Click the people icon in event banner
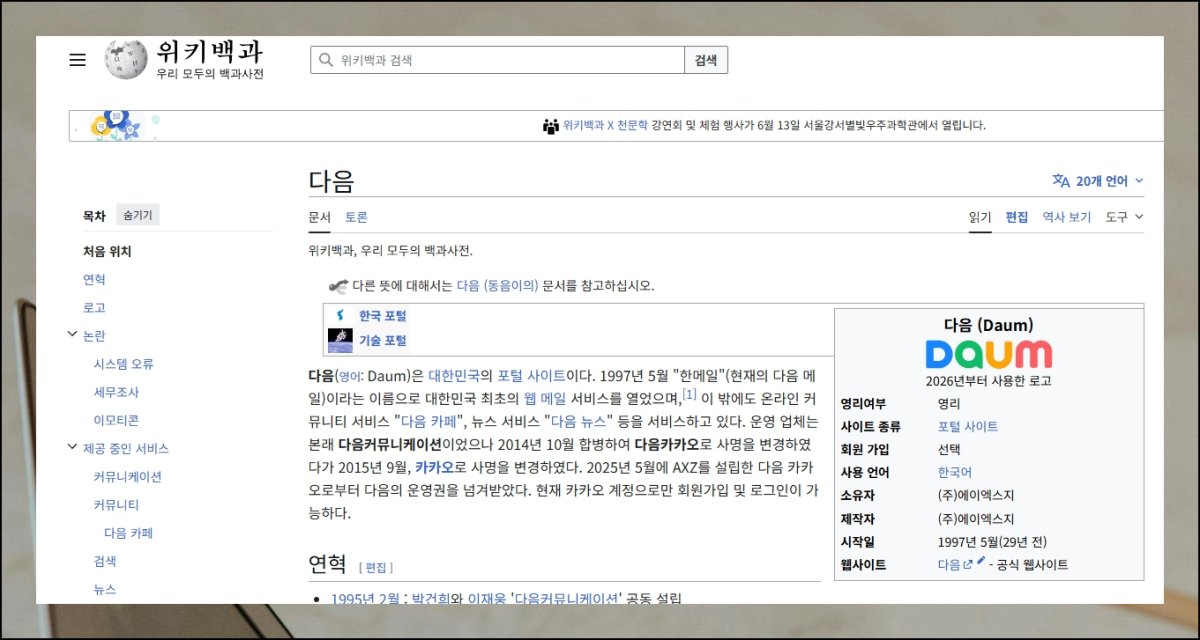 pos(551,126)
